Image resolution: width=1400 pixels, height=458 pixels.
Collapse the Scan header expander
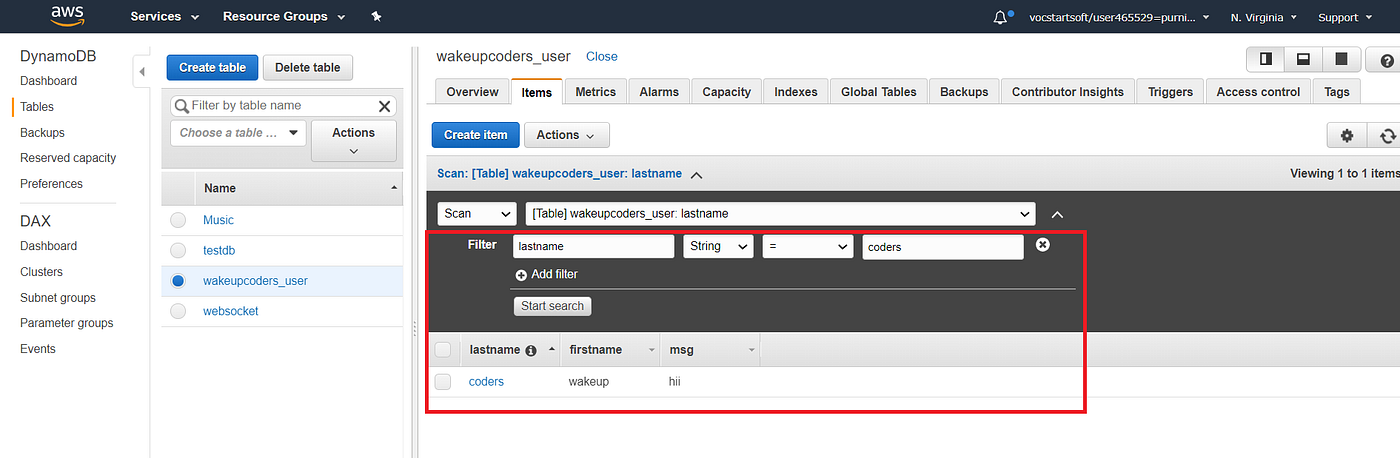tap(697, 174)
